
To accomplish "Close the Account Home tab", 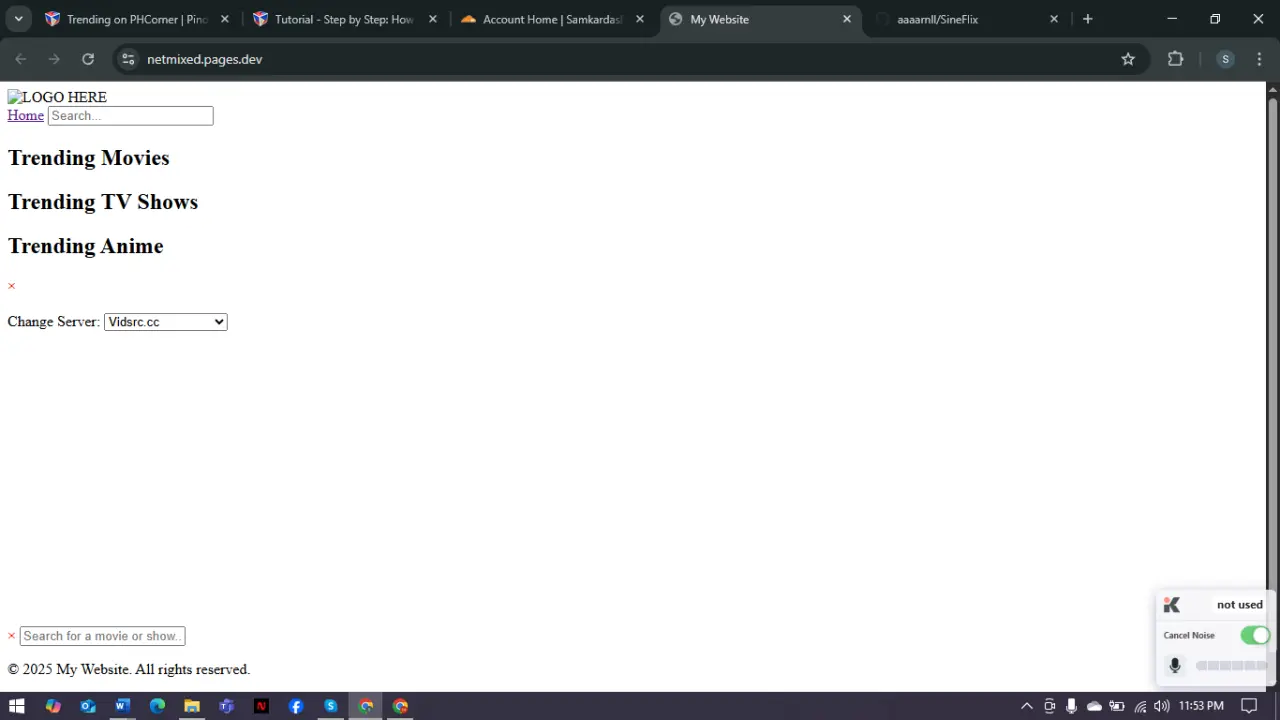I will [x=640, y=19].
